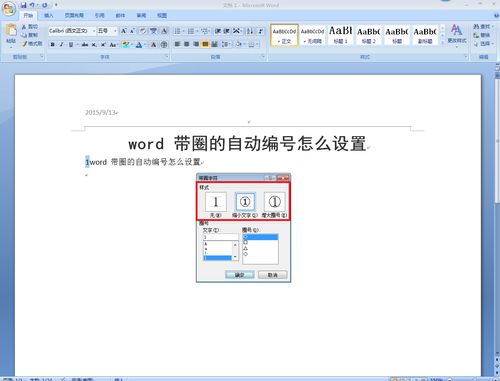Image resolution: width=500 pixels, height=381 pixels.
Task: Redo action in Quick Access toolbar
Action: pyautogui.click(x=45, y=5)
